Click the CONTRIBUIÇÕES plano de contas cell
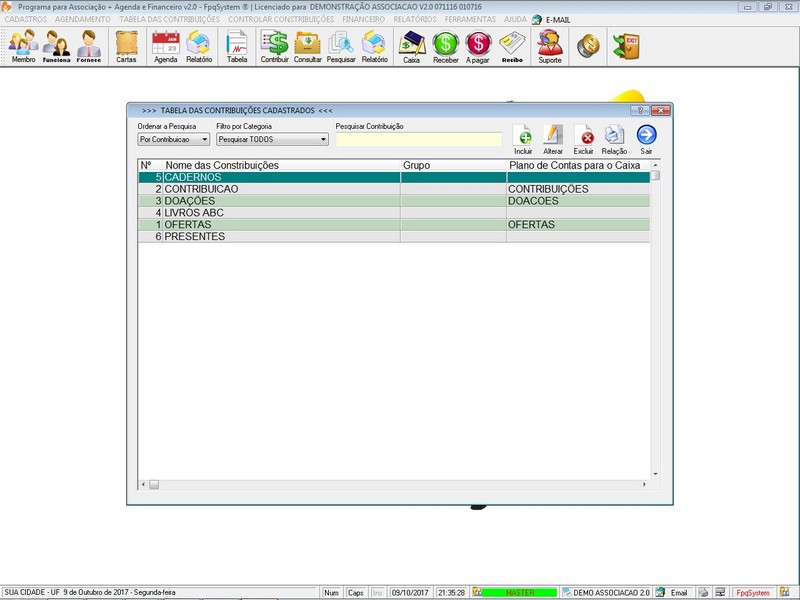This screenshot has height=600, width=800. coord(578,189)
